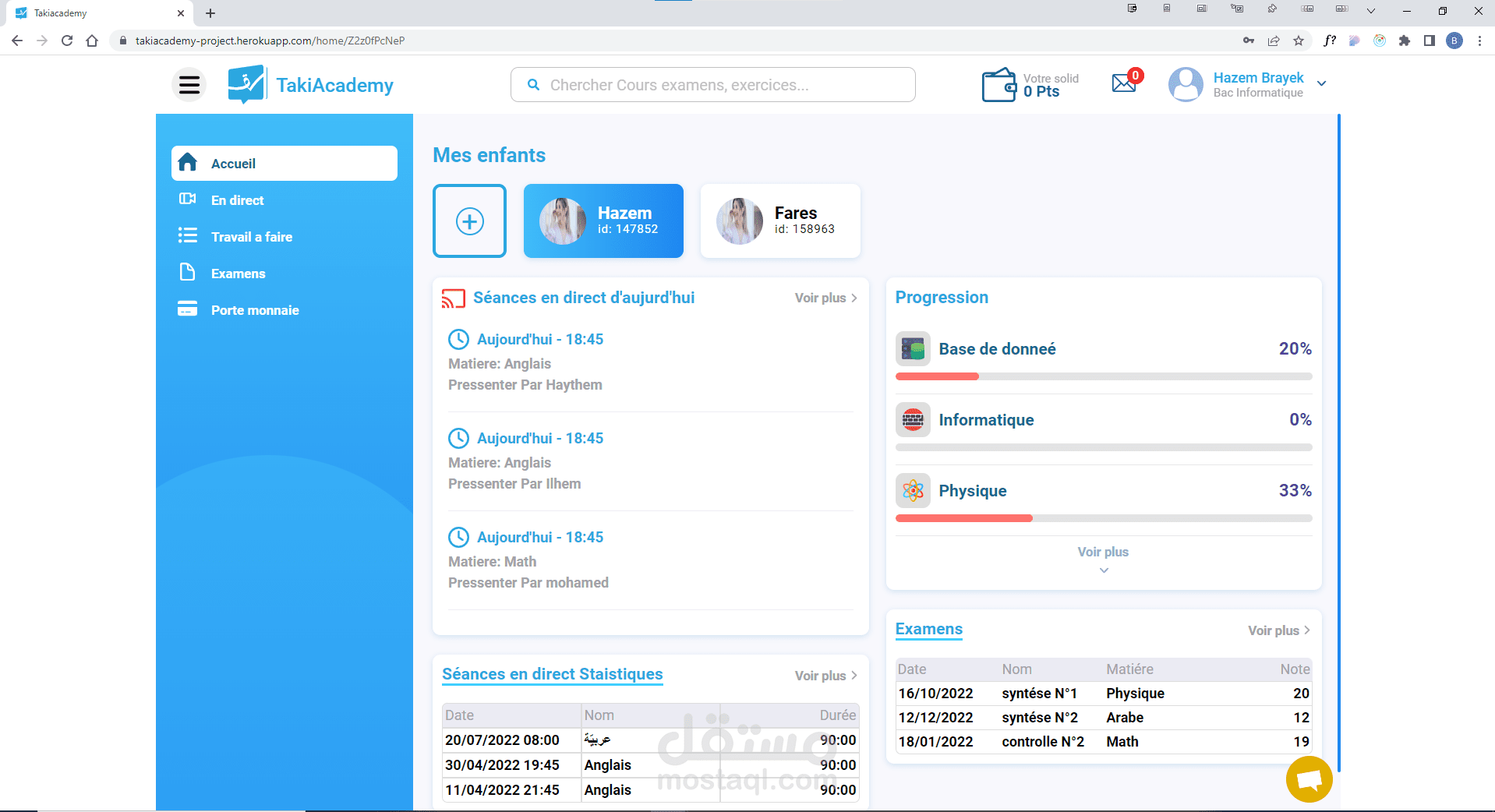Click the 30/04/2022 19:45 session row
The image size is (1495, 812).
point(650,765)
